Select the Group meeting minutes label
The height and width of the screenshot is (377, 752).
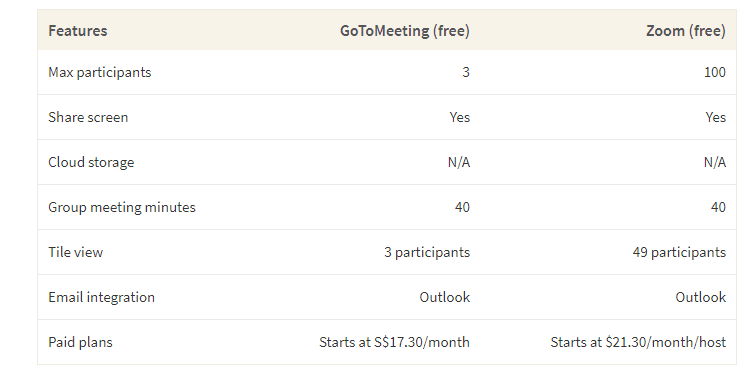click(122, 207)
